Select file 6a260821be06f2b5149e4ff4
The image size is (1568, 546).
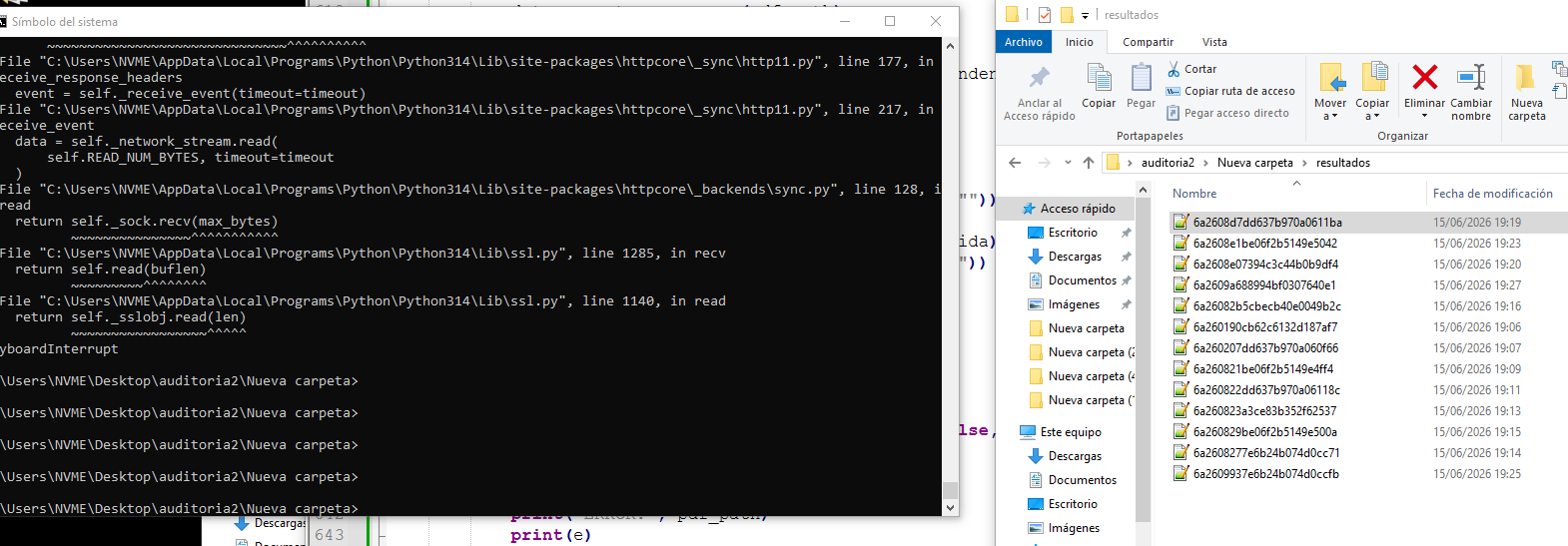click(1262, 369)
